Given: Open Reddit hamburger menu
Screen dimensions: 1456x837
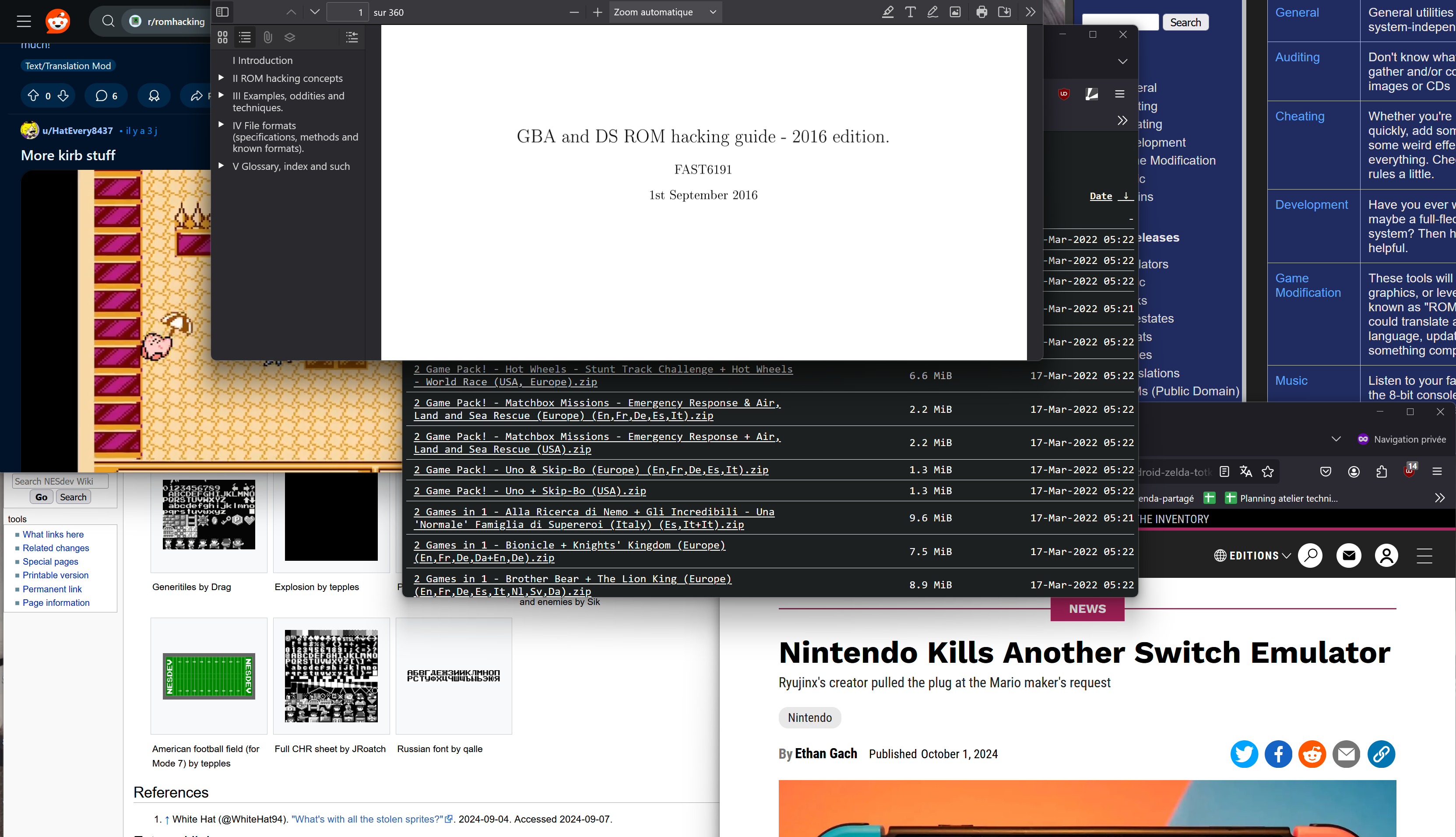Looking at the screenshot, I should point(24,22).
